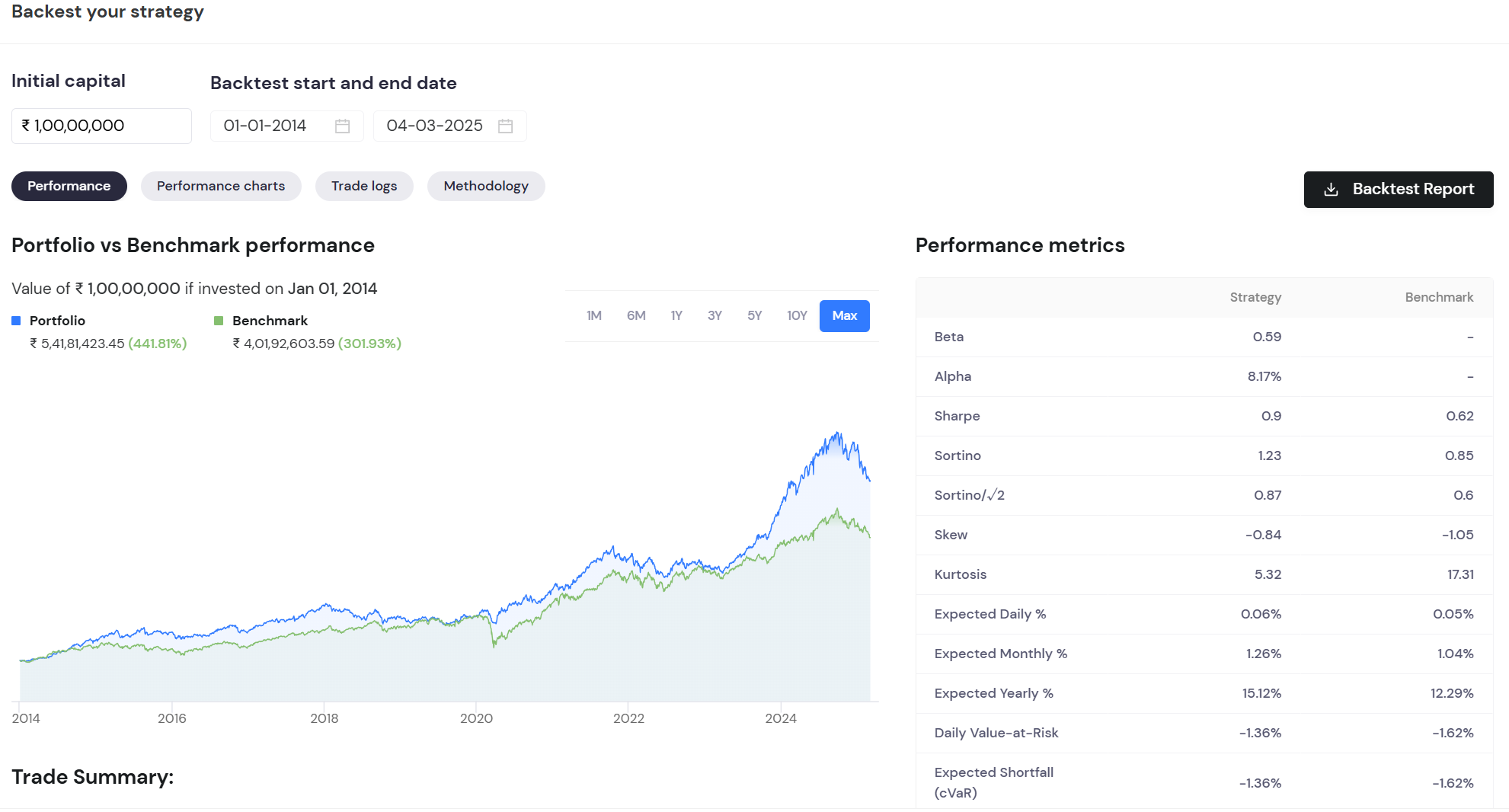This screenshot has width=1509, height=812.
Task: Choose the 1Y chart range
Action: [x=676, y=316]
